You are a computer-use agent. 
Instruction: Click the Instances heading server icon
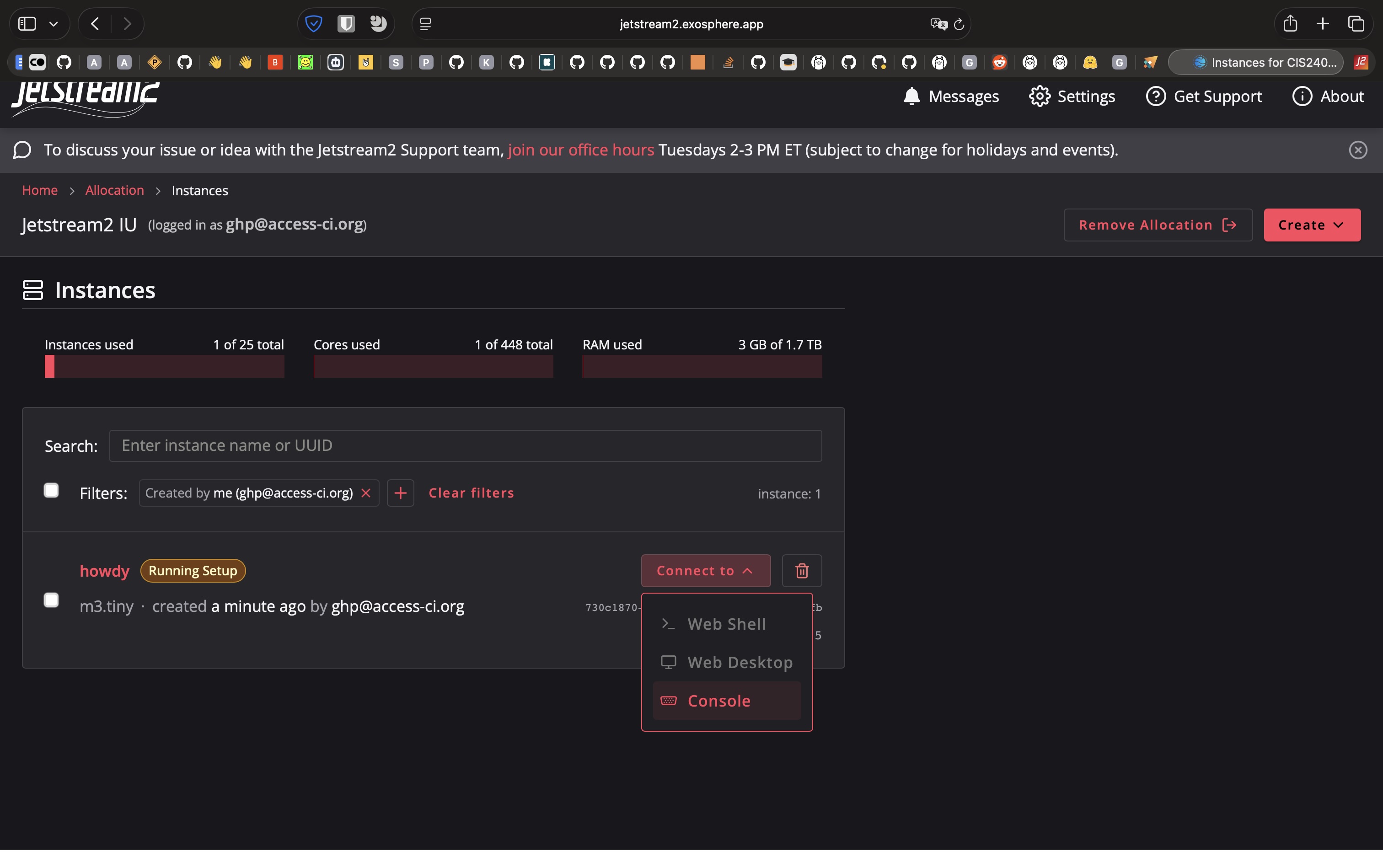pos(33,290)
